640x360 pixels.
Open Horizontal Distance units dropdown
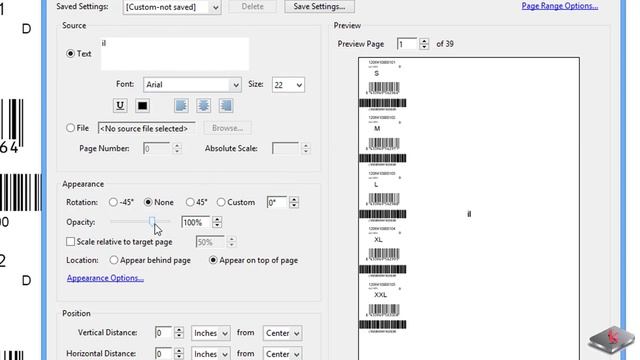pos(211,353)
